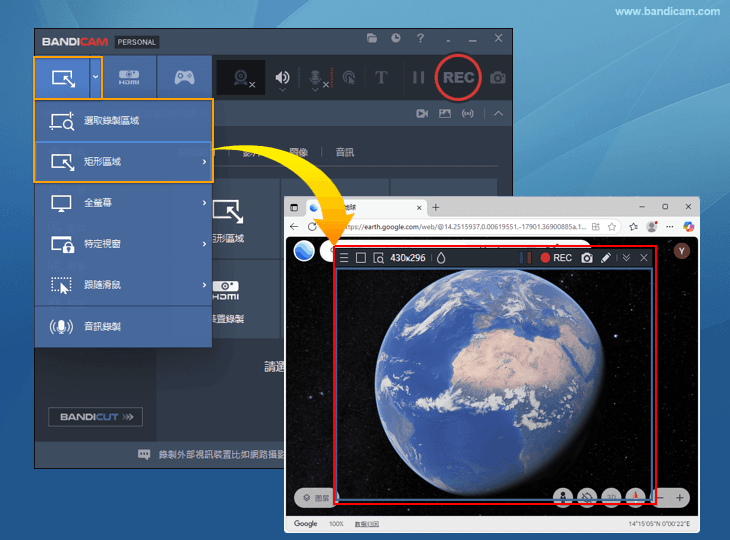The width and height of the screenshot is (730, 540).
Task: Choose 矩形區域 menu entry
Action: click(123, 162)
